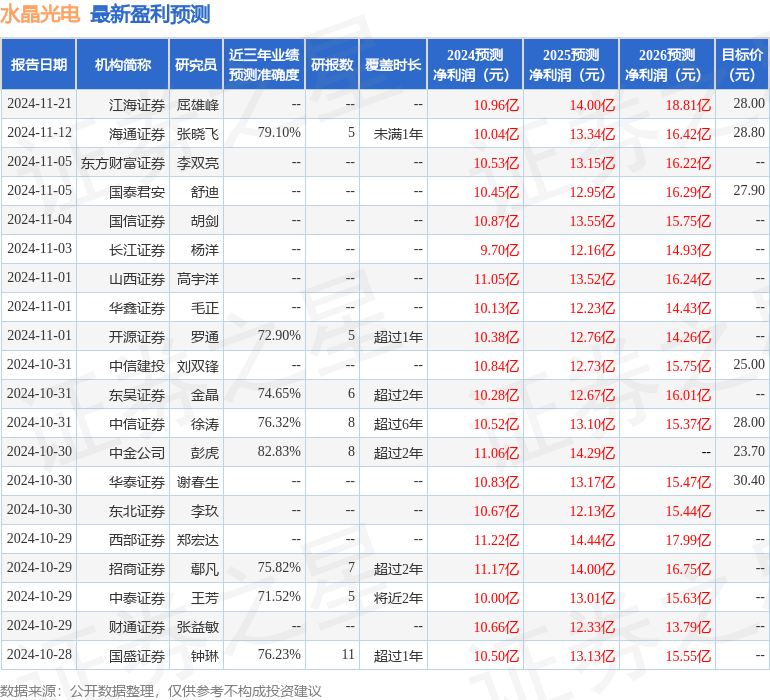Click target price 27.90
This screenshot has height=700, width=770.
[x=749, y=191]
